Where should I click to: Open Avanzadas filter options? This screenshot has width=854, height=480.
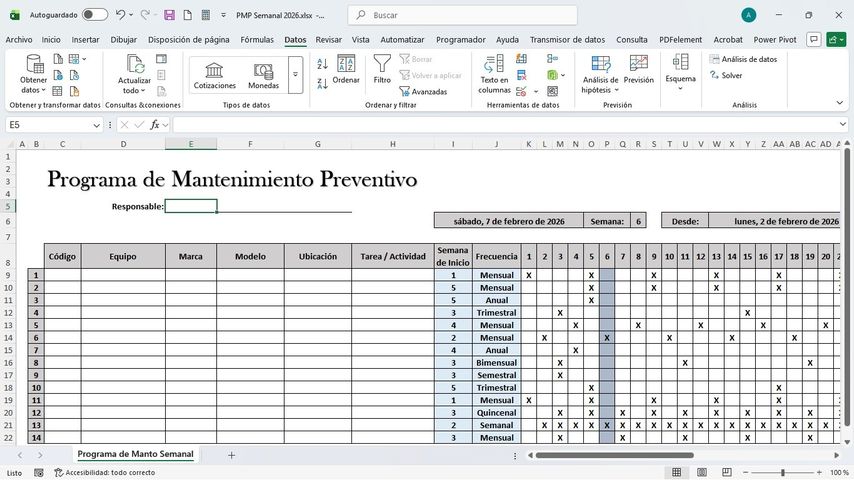pyautogui.click(x=423, y=92)
